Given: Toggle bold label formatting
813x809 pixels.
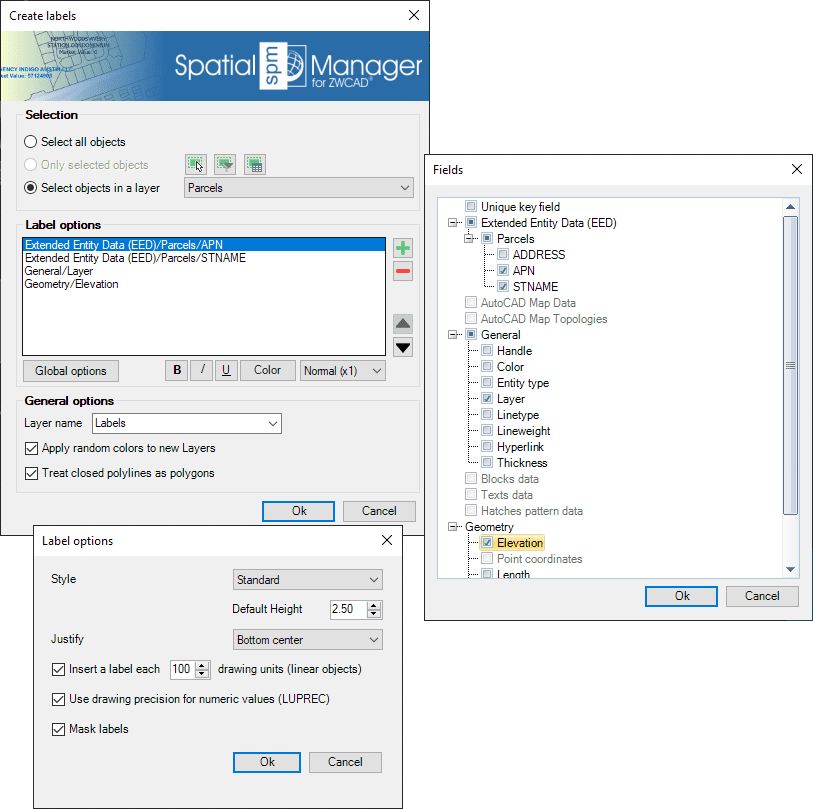Looking at the screenshot, I should coord(177,370).
